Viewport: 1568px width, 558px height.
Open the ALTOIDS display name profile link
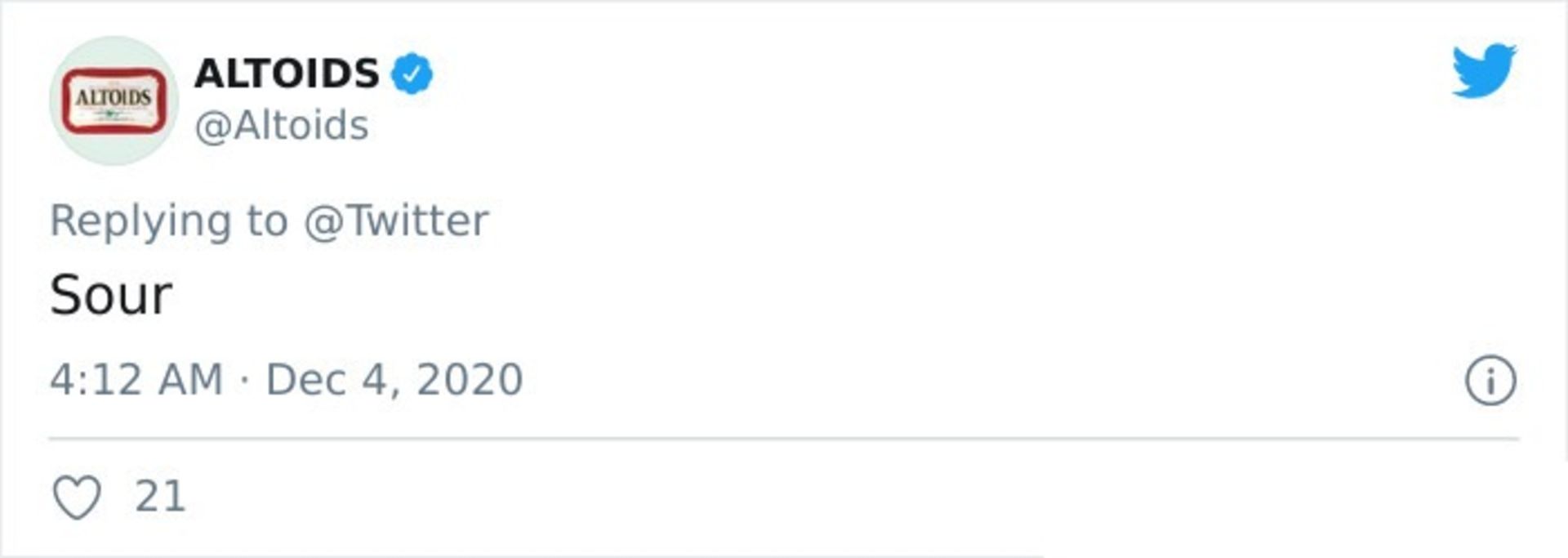pyautogui.click(x=287, y=74)
